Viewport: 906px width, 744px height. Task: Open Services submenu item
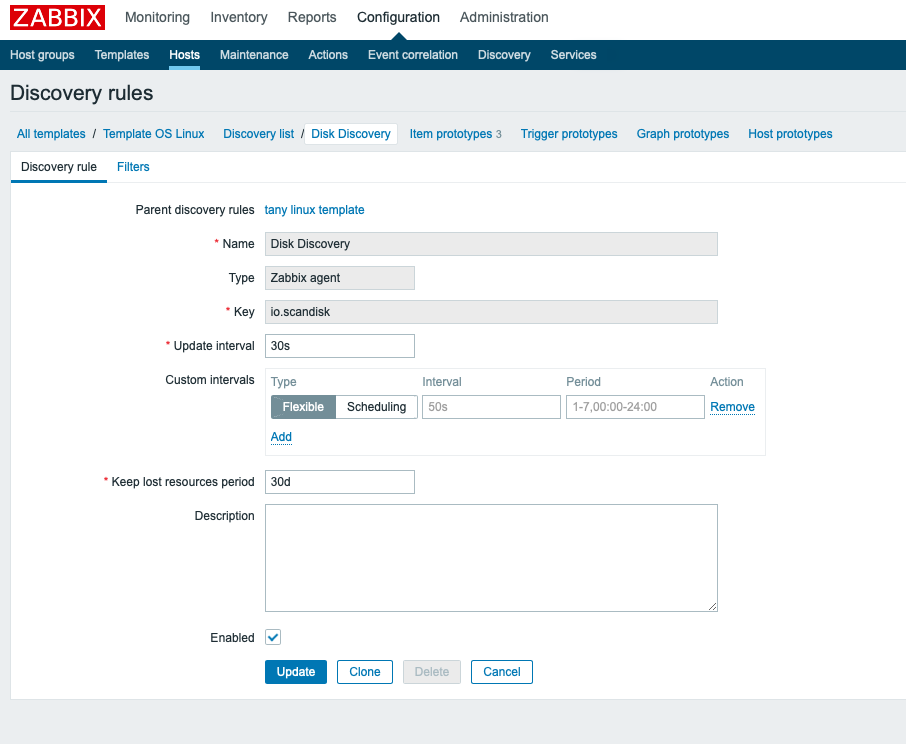(x=573, y=55)
